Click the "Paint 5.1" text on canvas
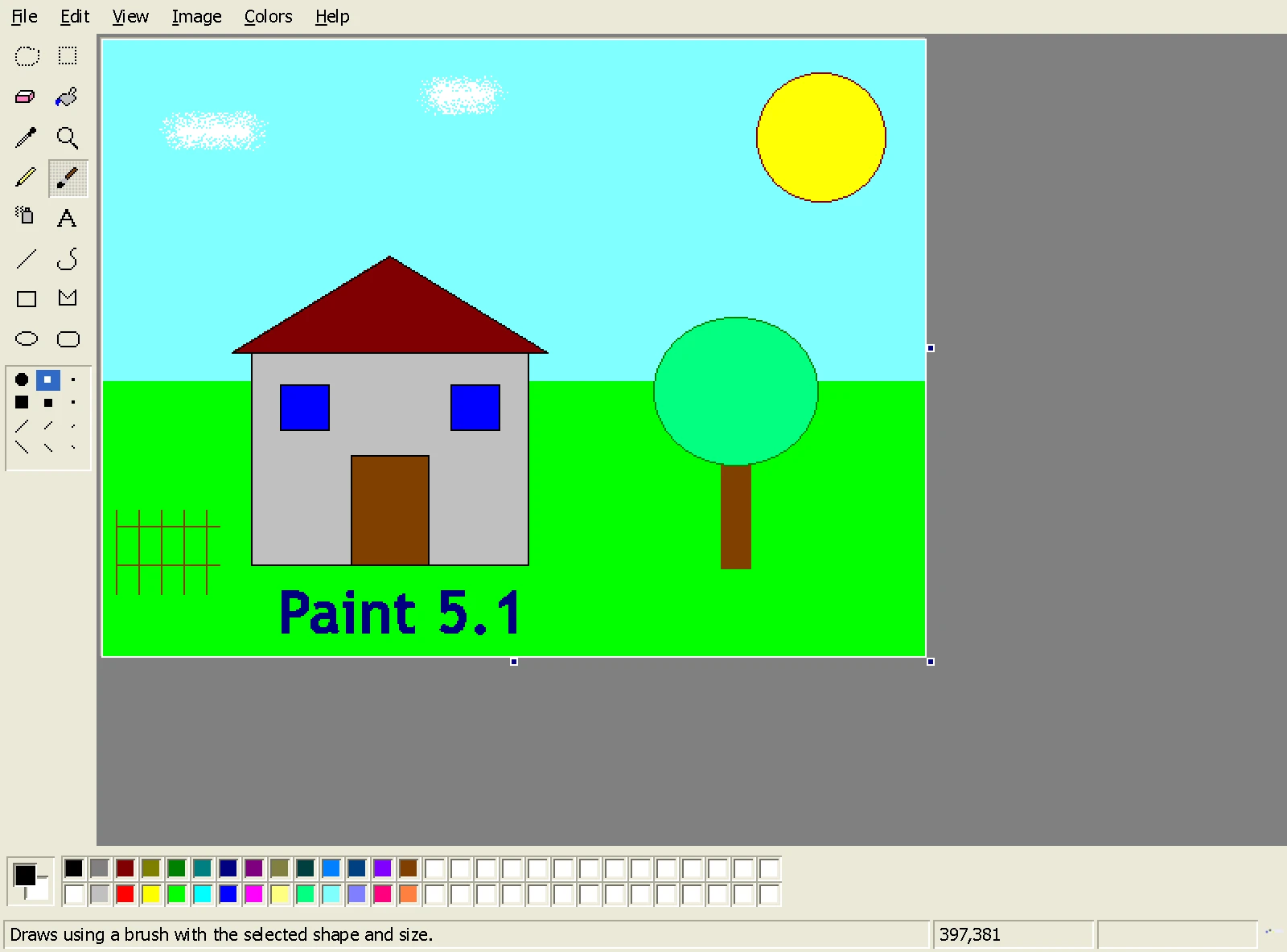1287x952 pixels. tap(400, 613)
